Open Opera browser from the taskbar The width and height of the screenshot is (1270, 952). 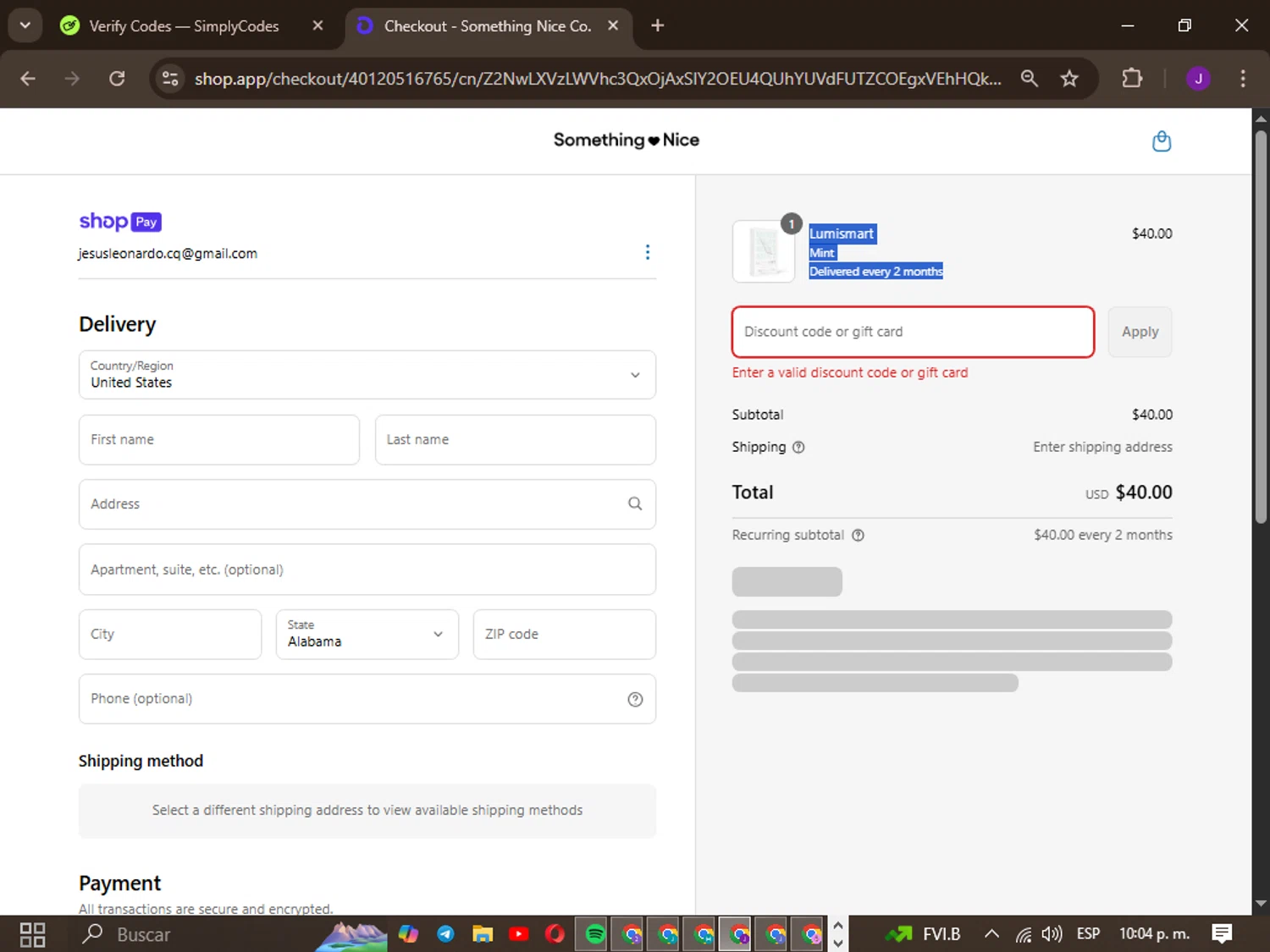(555, 934)
